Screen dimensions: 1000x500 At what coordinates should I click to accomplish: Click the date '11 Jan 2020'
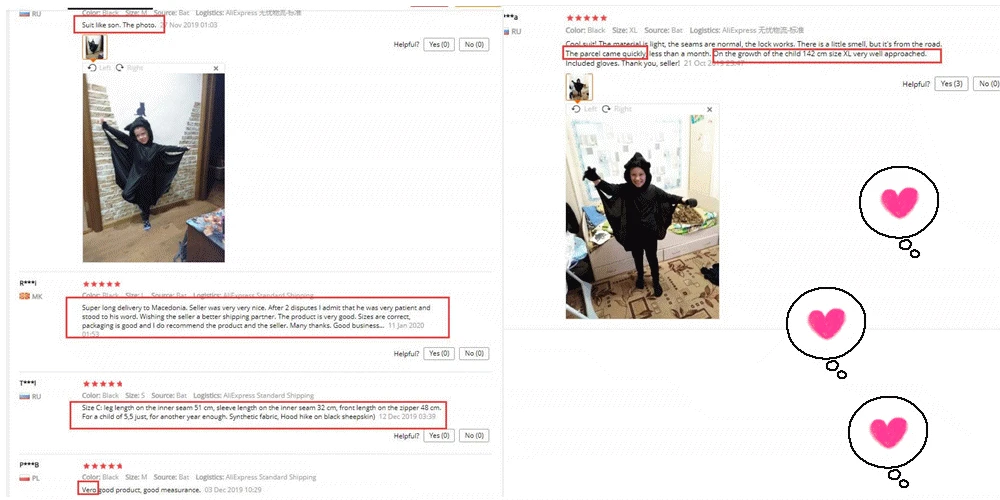406,325
